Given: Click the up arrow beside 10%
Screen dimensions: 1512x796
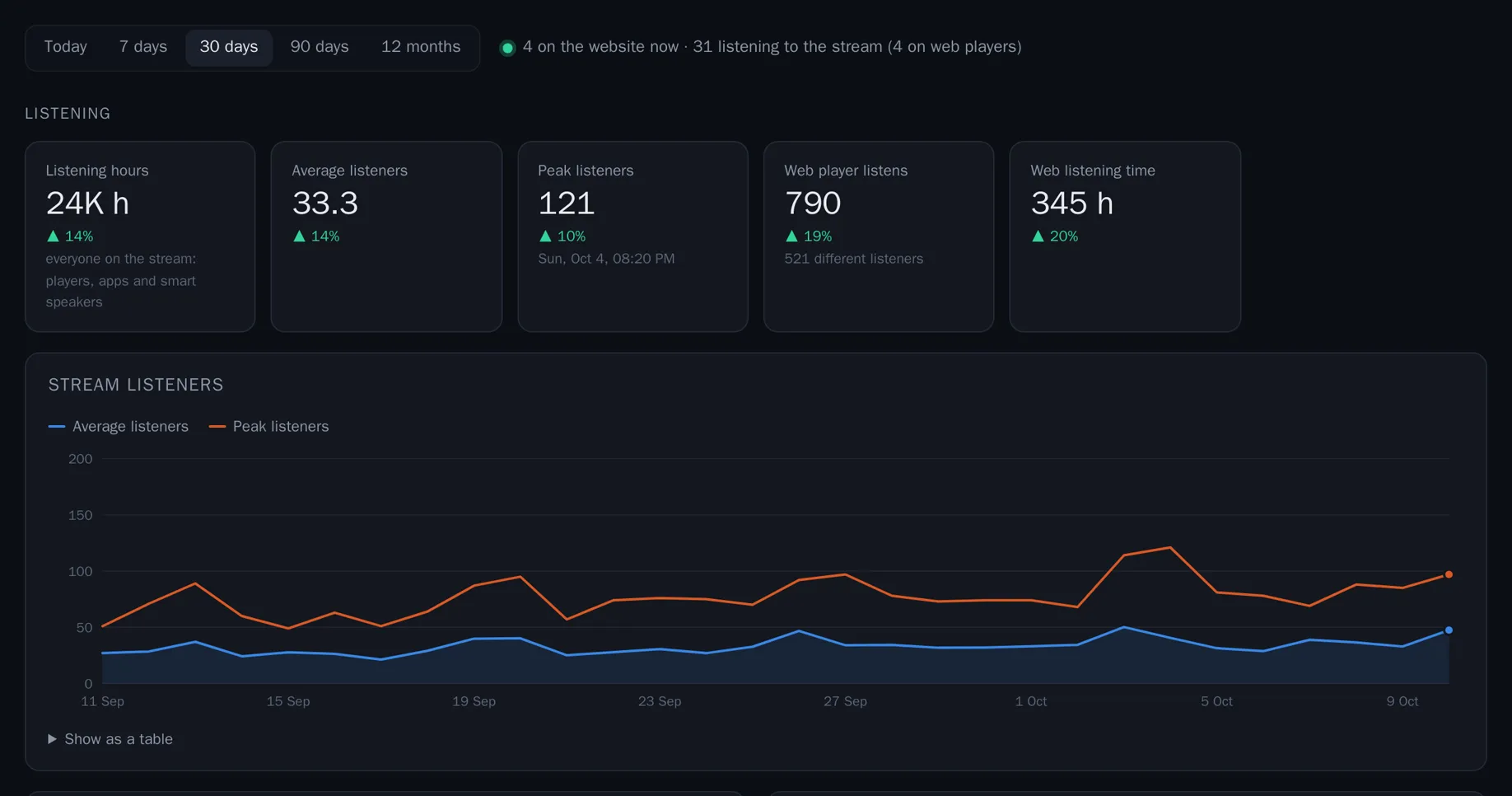Looking at the screenshot, I should (x=545, y=236).
